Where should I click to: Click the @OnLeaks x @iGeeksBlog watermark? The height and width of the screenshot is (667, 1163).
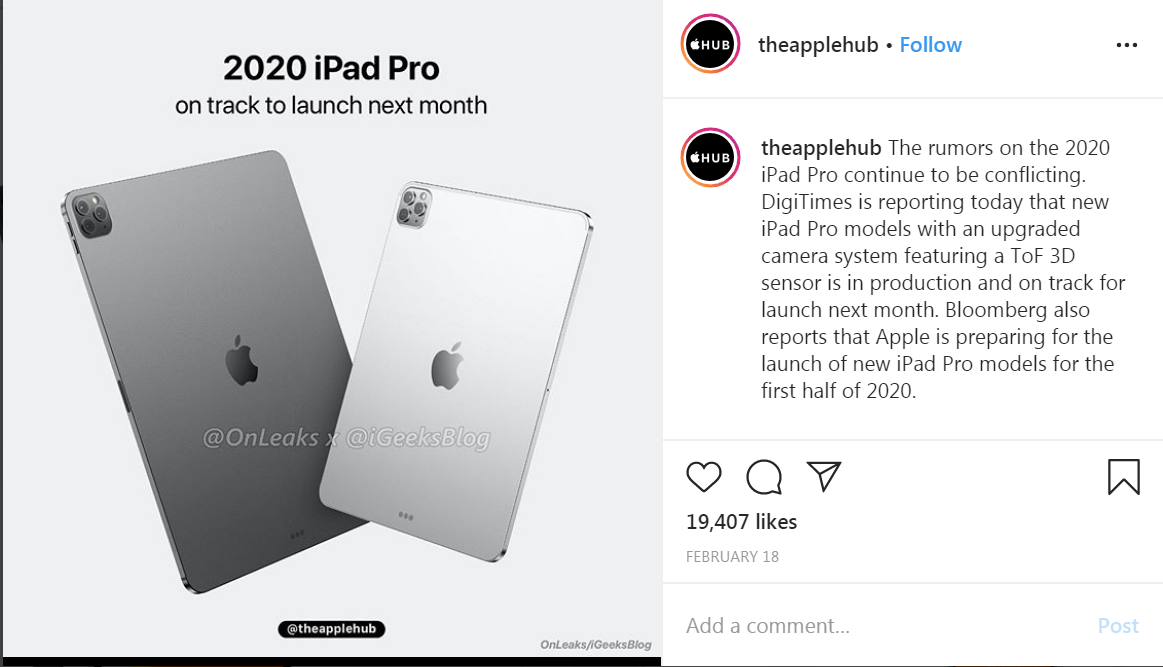[346, 438]
